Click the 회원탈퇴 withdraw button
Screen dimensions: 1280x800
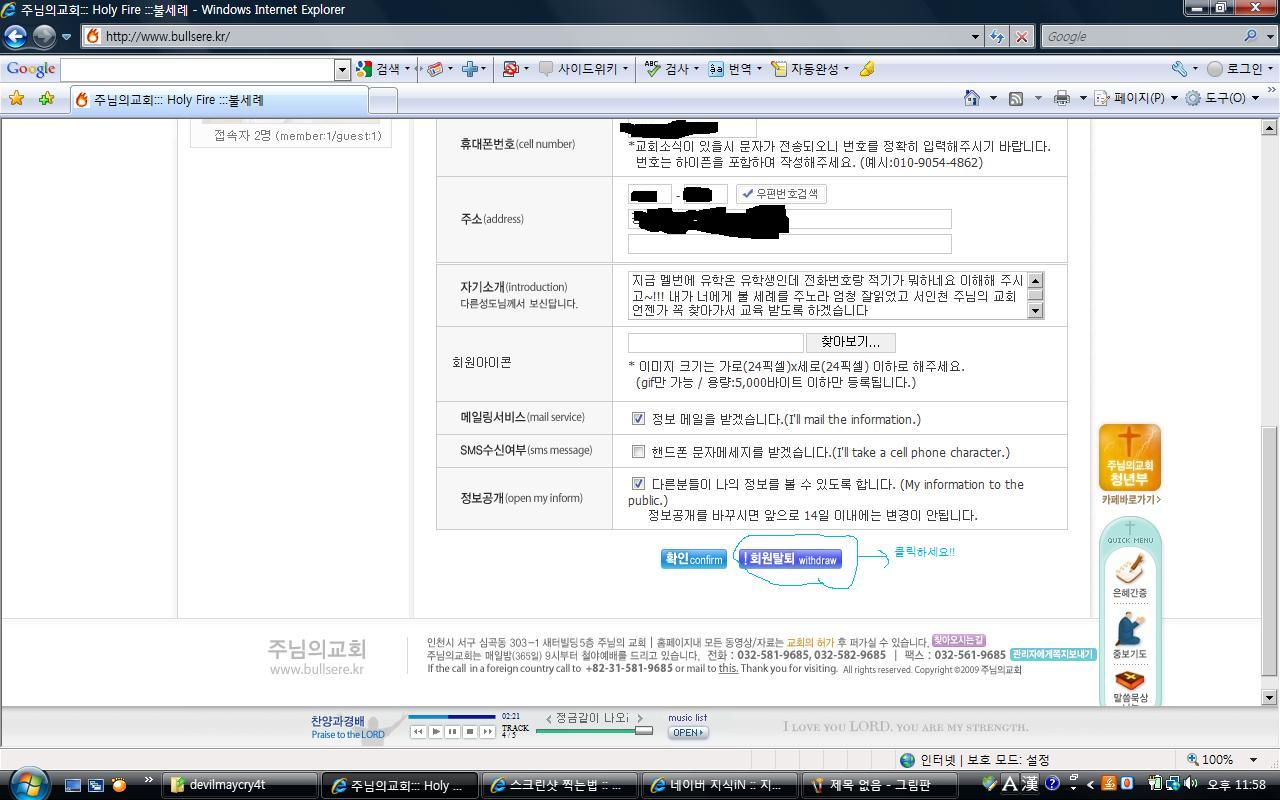(x=790, y=559)
